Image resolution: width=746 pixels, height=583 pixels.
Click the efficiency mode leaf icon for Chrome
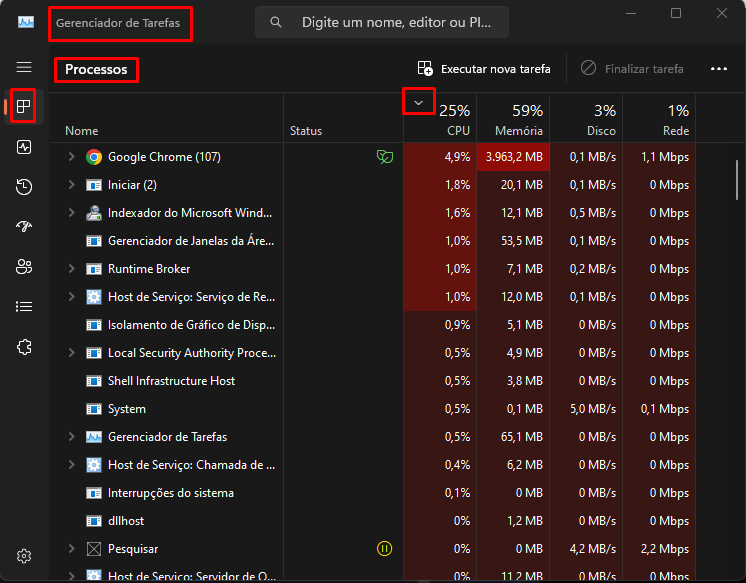[384, 157]
